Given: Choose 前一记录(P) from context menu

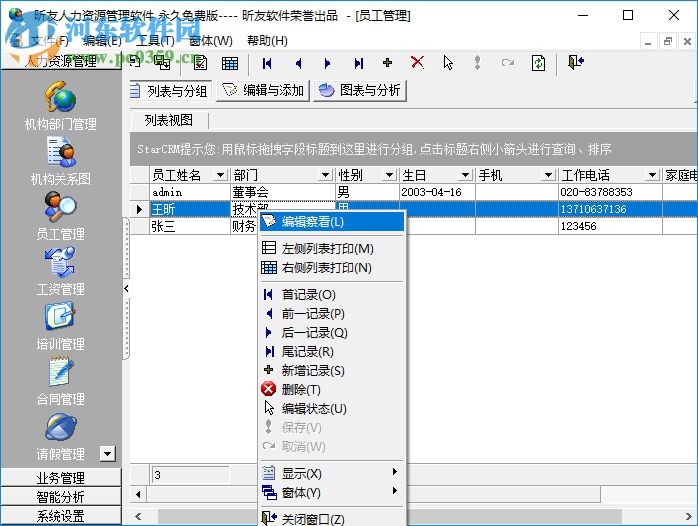Looking at the screenshot, I should (332, 314).
